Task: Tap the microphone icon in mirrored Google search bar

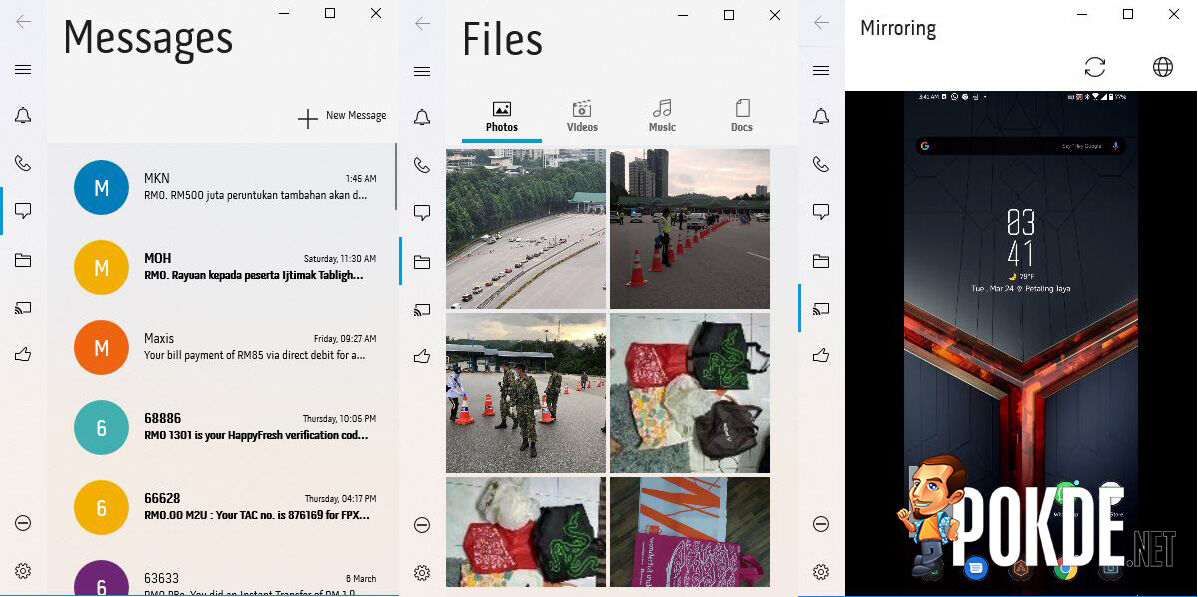Action: 1115,146
